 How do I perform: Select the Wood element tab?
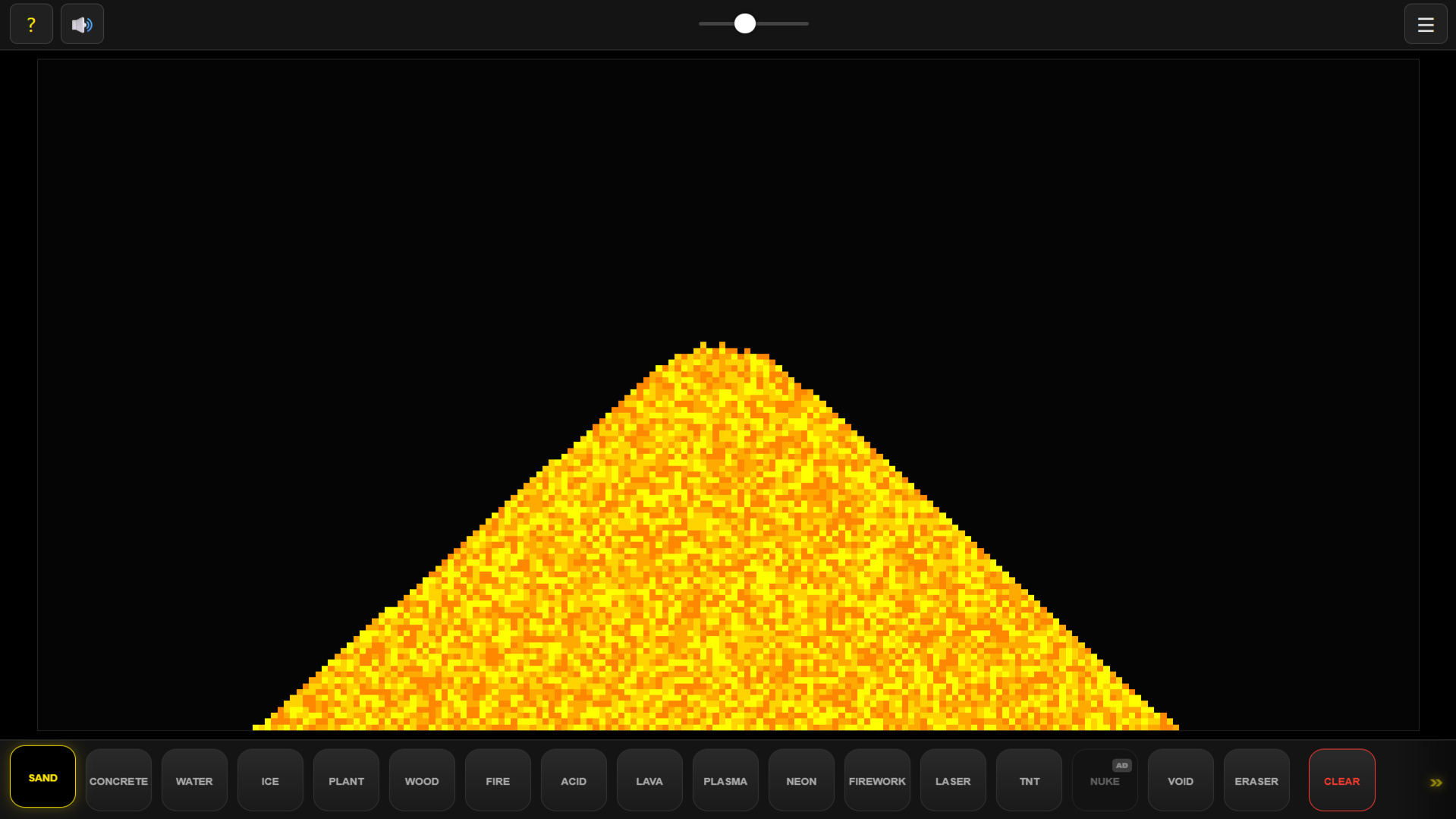(421, 780)
